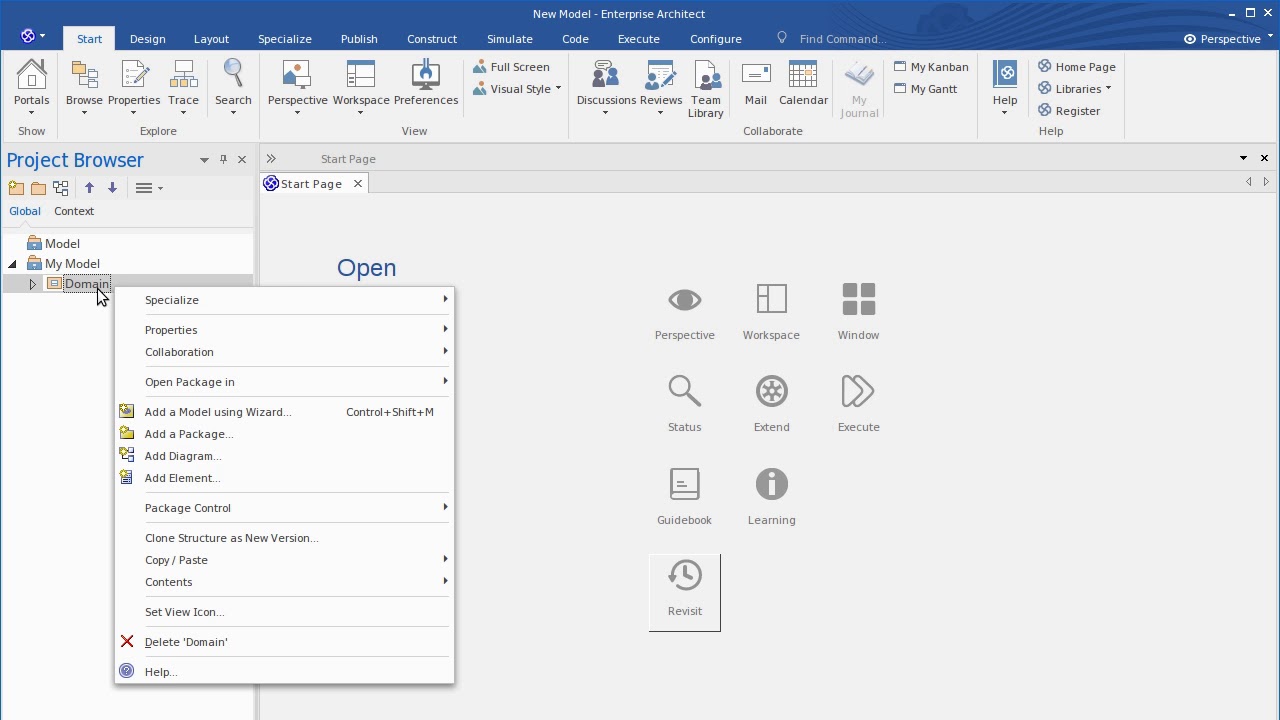Click the Window tile on Start Page
The height and width of the screenshot is (720, 1280).
pyautogui.click(x=858, y=312)
